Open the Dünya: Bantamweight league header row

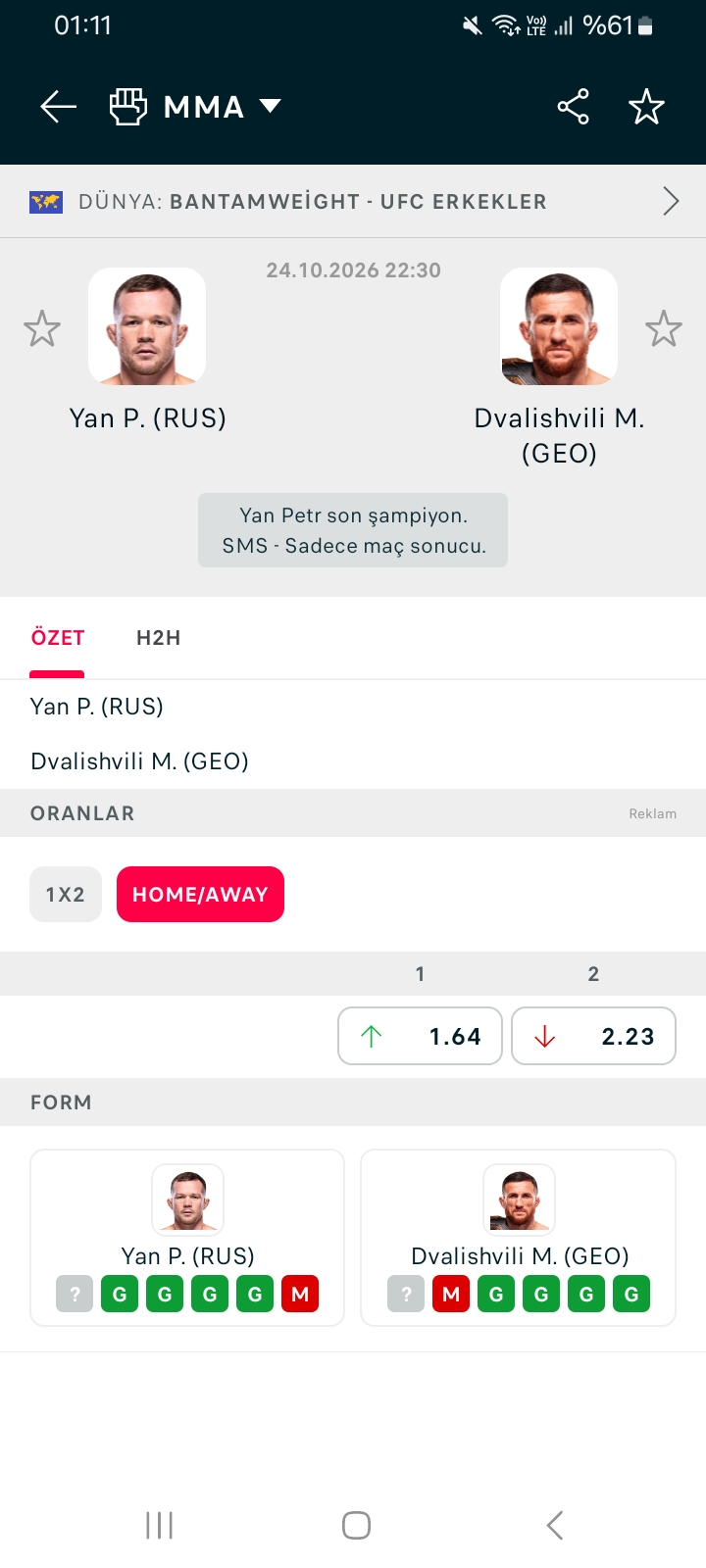353,201
